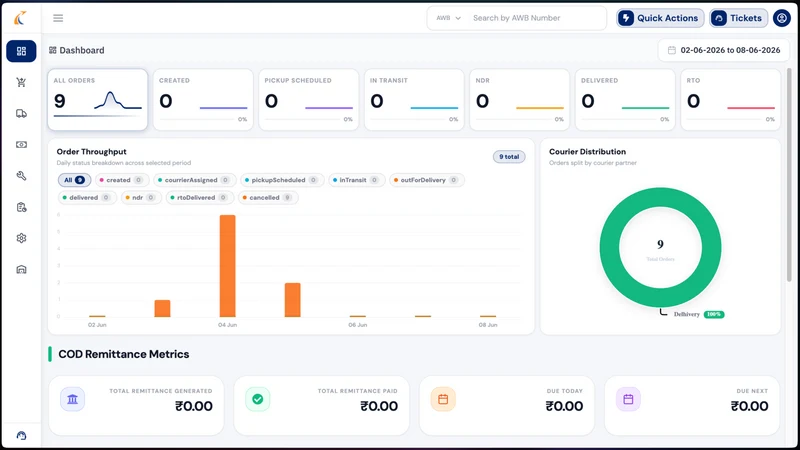Open the settings gear sidebar icon
800x450 pixels.
(x=21, y=238)
